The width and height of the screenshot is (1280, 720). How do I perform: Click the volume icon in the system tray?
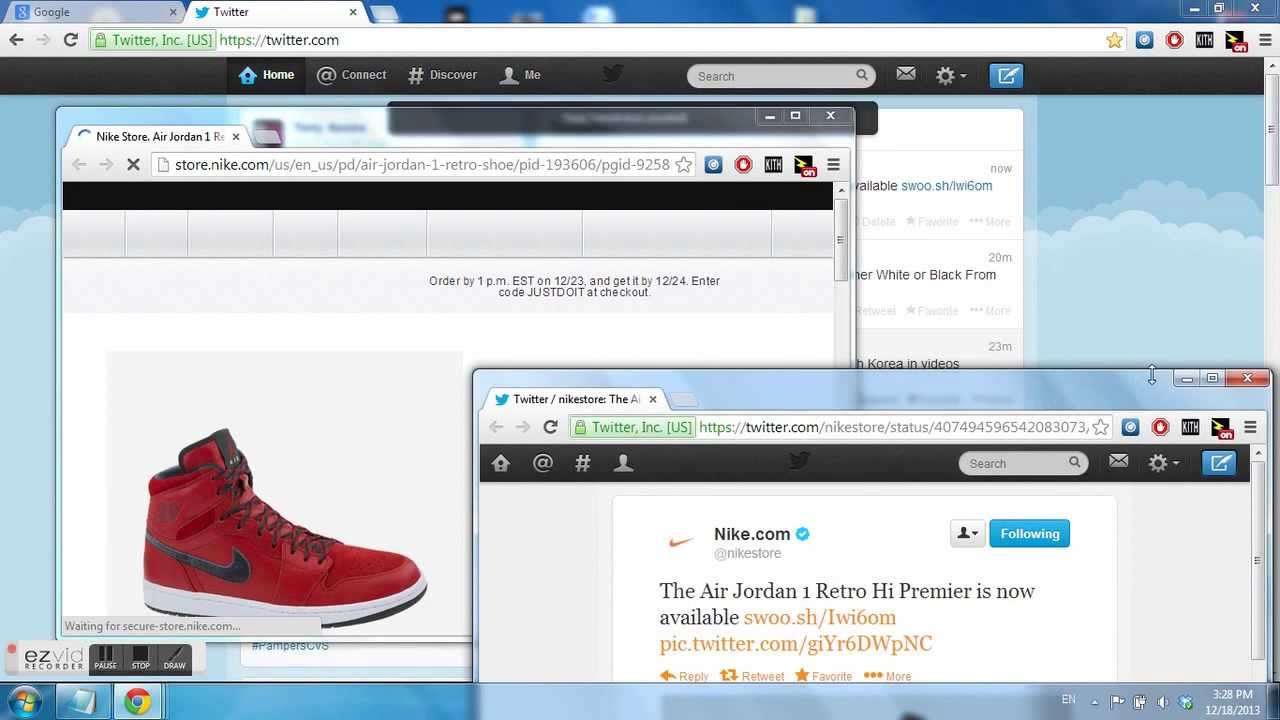pos(1162,701)
